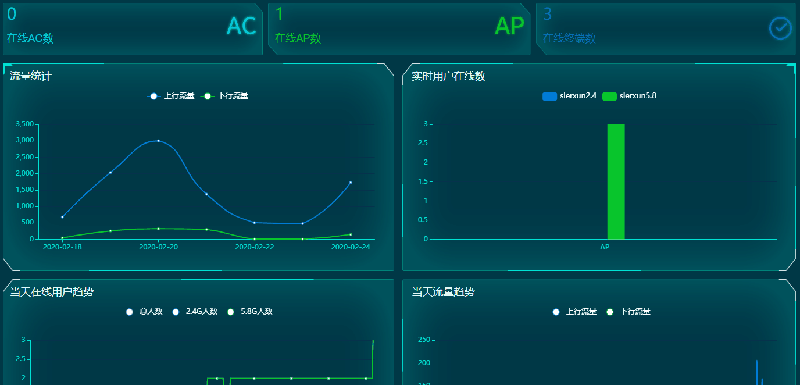Click the AP x-axis label under bar chart
Image resolution: width=800 pixels, height=385 pixels.
604,247
